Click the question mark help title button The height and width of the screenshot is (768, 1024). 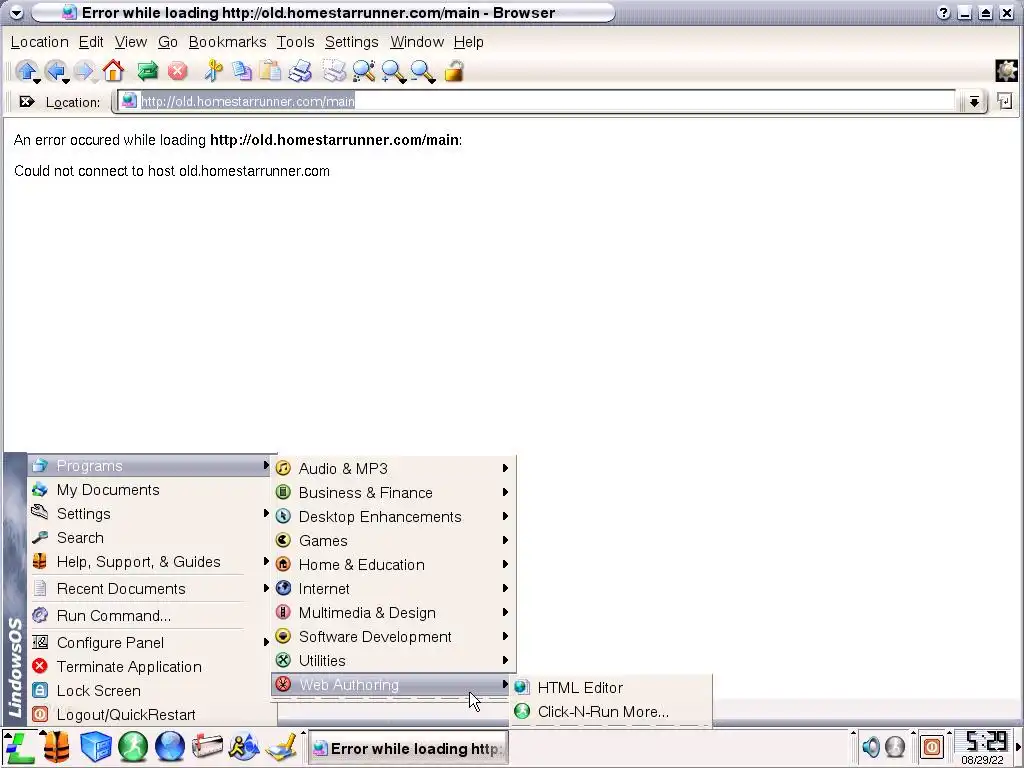coord(943,12)
